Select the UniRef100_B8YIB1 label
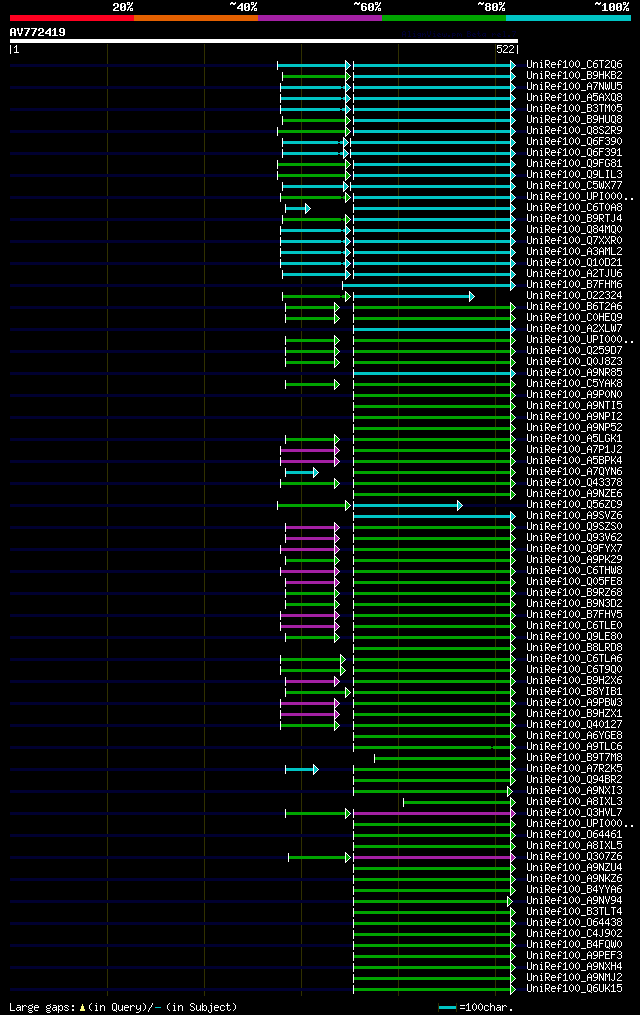 tap(574, 692)
